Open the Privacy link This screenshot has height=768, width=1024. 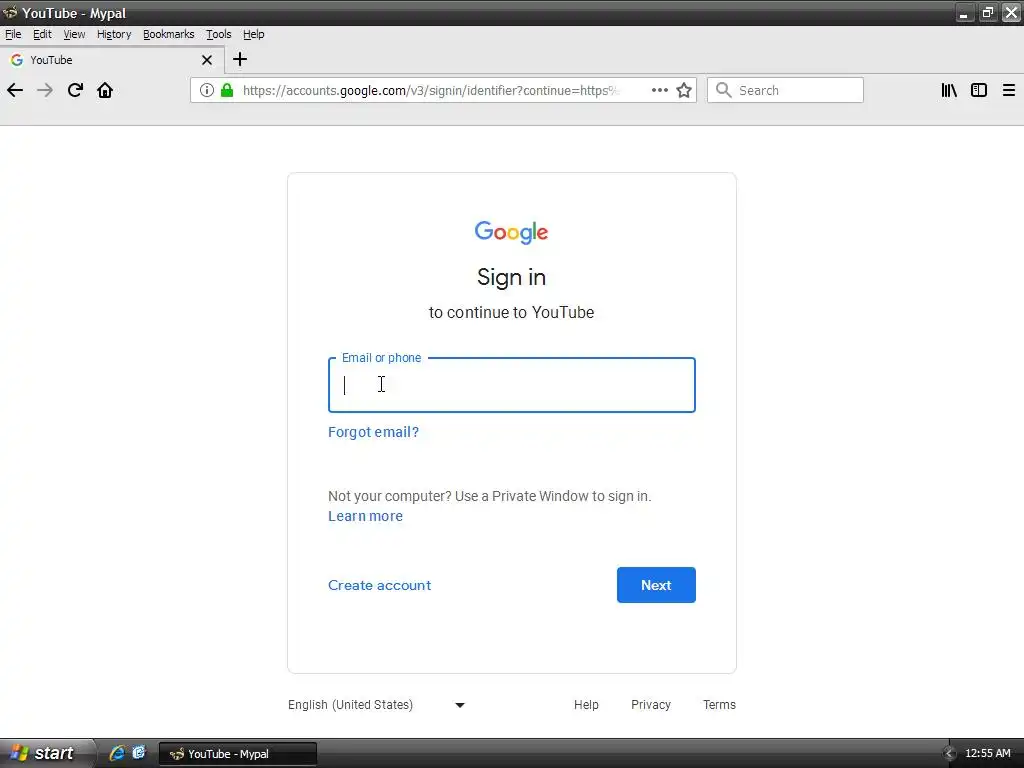pos(650,705)
